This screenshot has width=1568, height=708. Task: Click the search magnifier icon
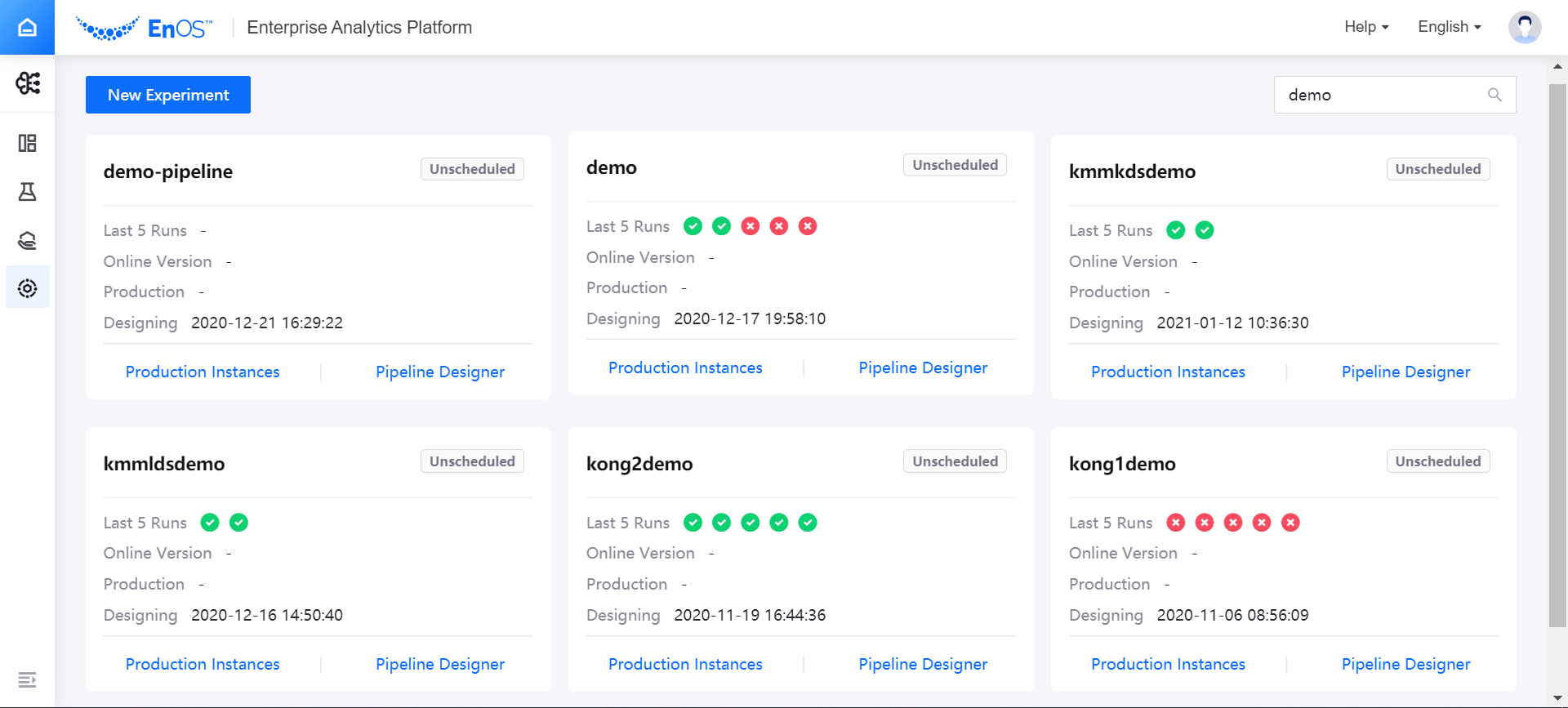[x=1494, y=95]
